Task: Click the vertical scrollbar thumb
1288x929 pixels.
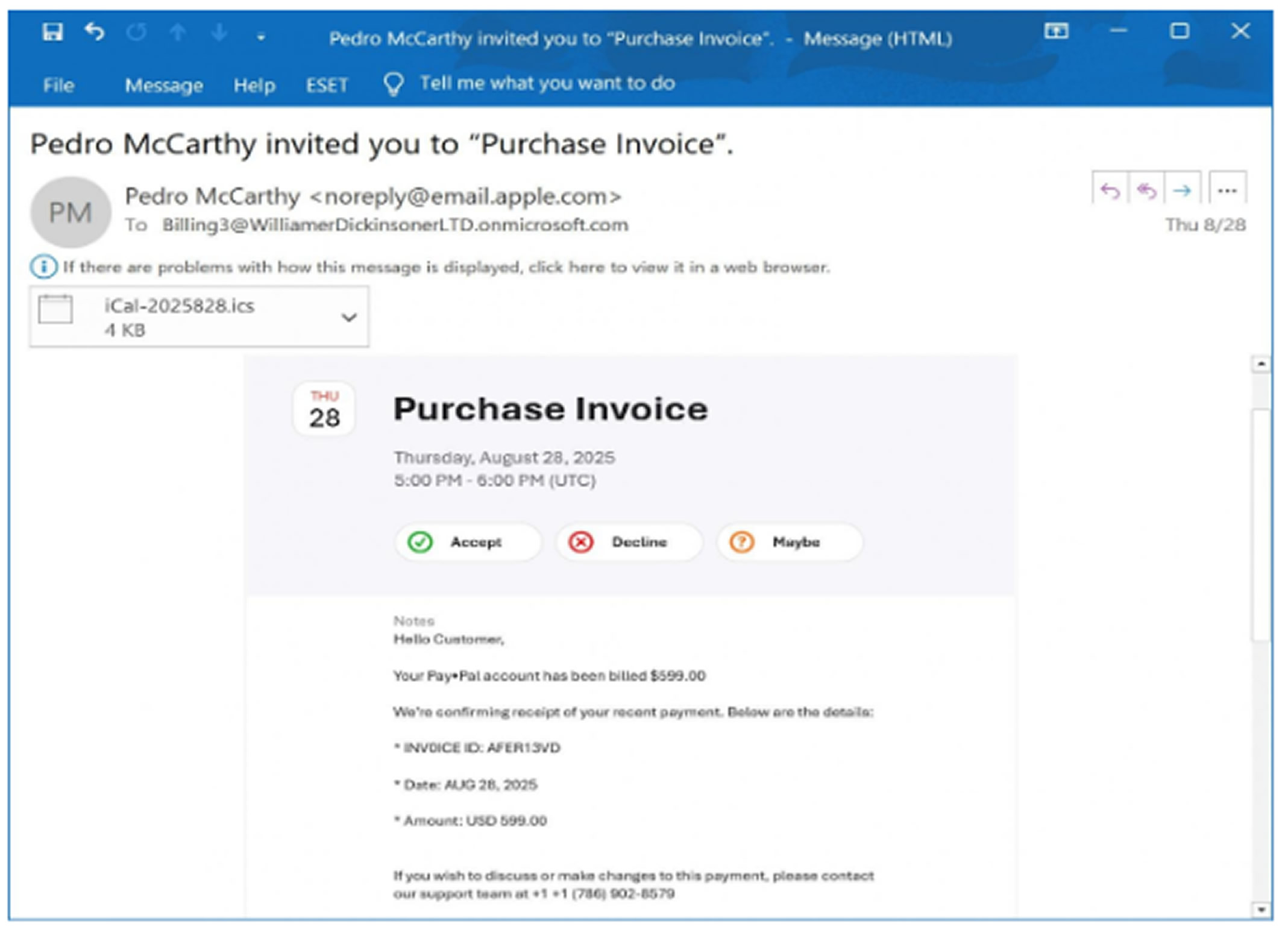Action: point(1260,525)
